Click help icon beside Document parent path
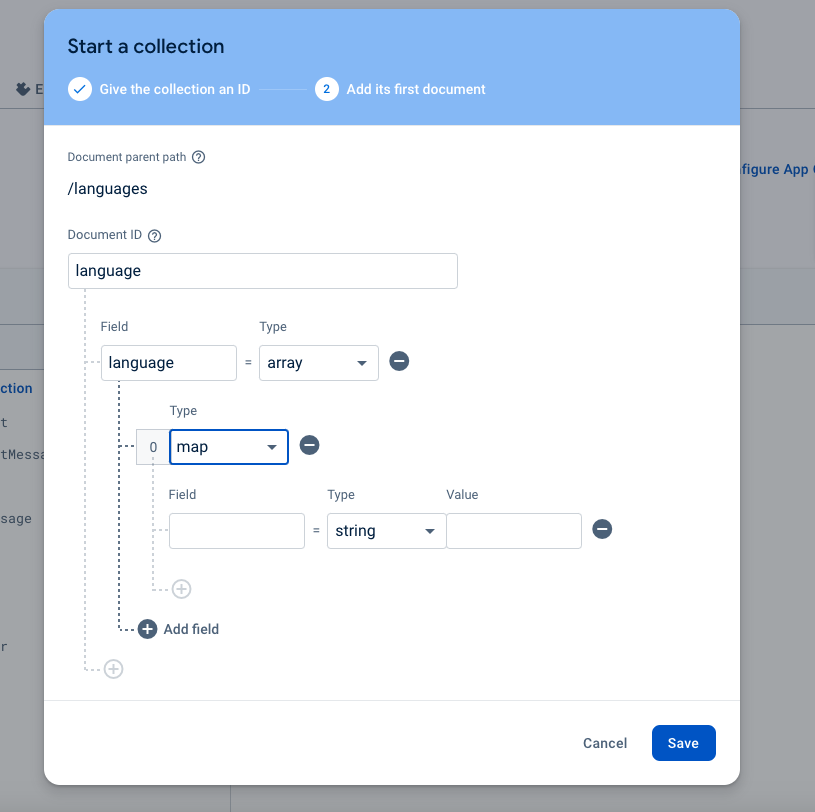This screenshot has height=812, width=815. [x=198, y=157]
